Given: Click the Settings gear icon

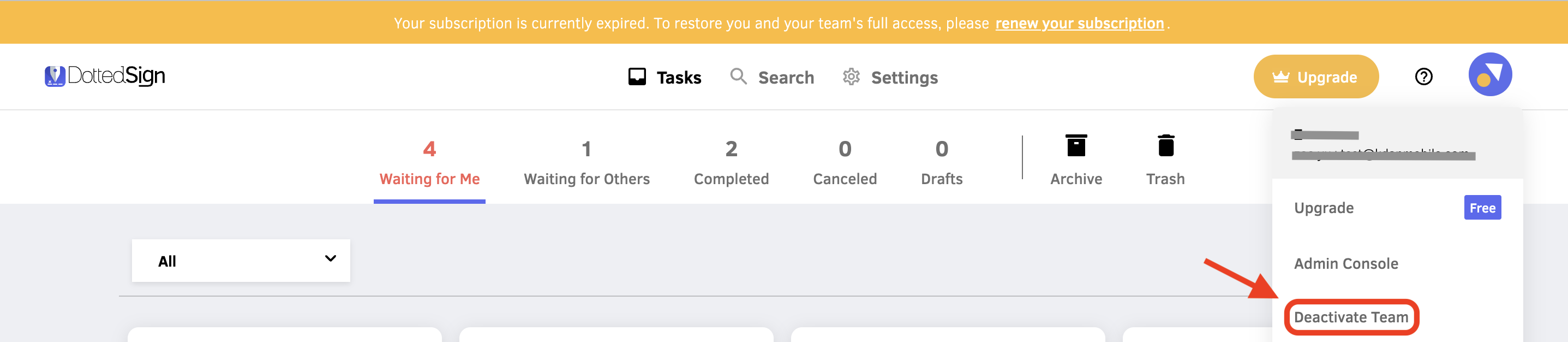Looking at the screenshot, I should pyautogui.click(x=851, y=77).
